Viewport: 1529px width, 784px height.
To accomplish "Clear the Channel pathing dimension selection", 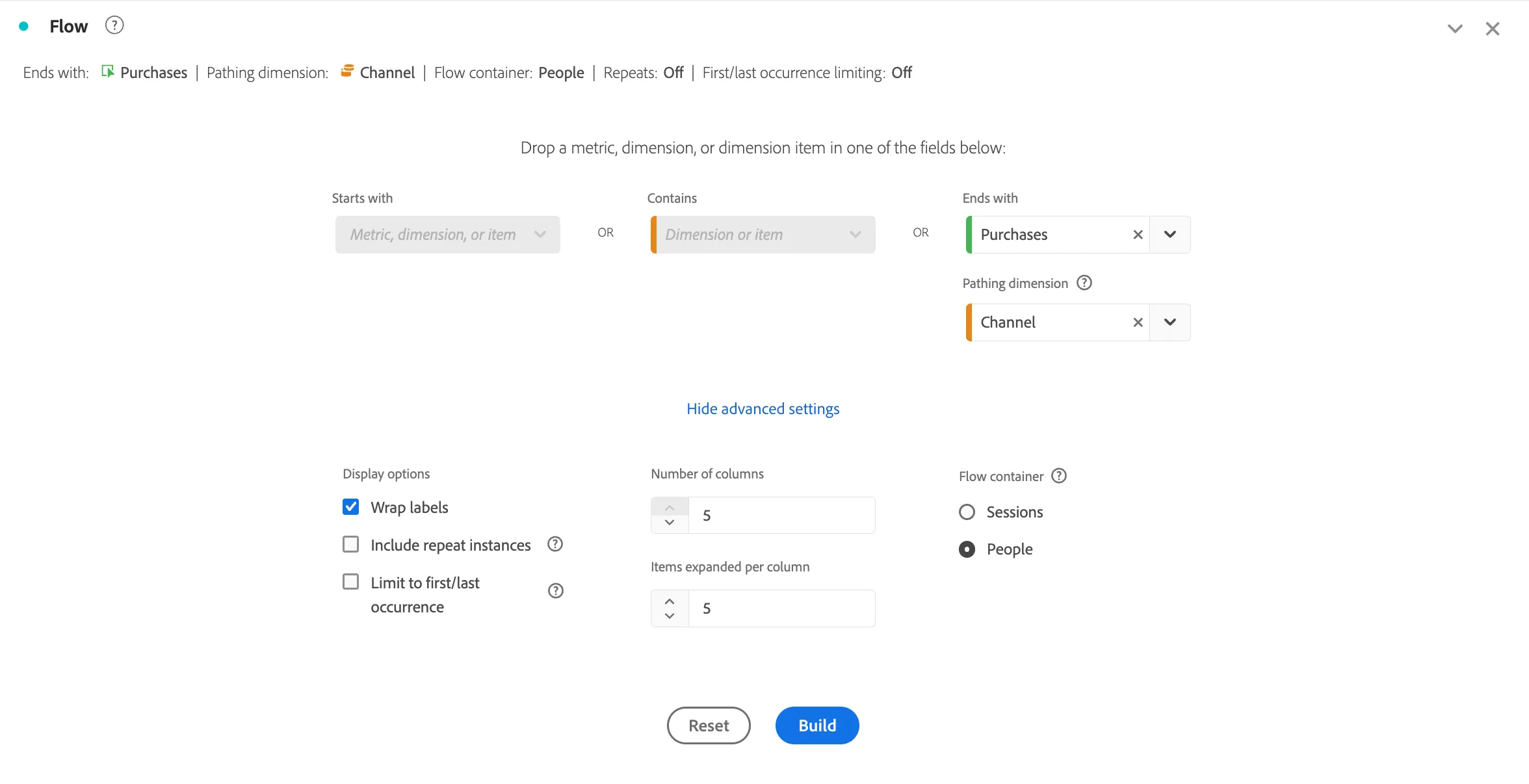I will [1138, 322].
